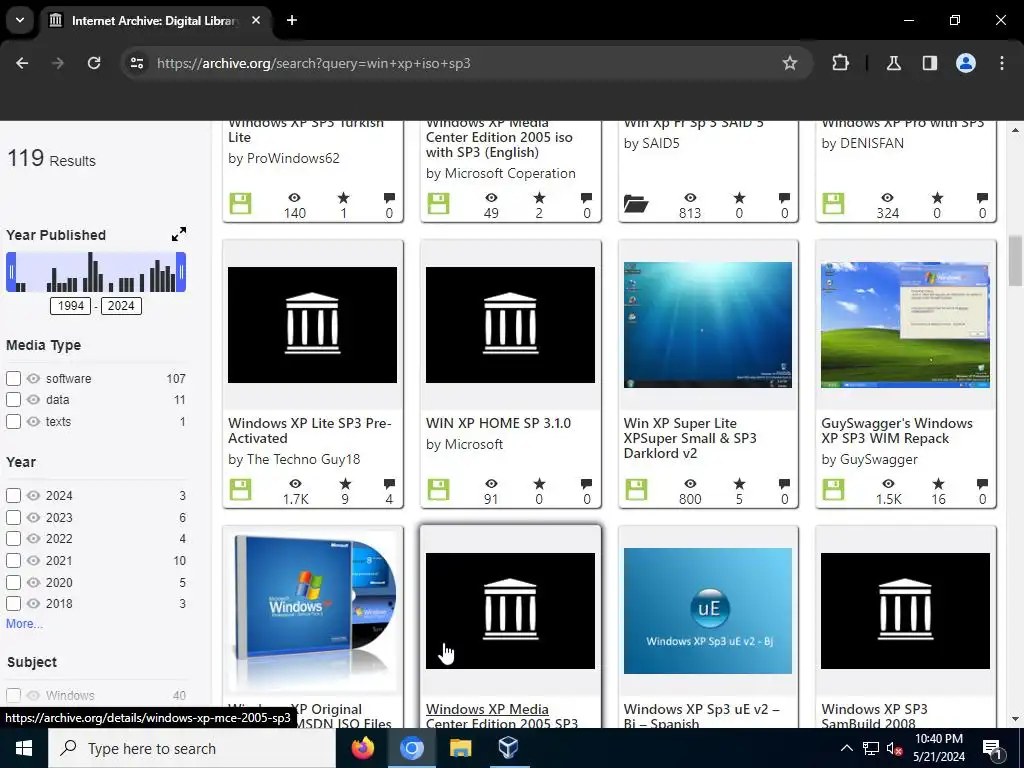Open the VirtualBox cube taskbar icon
This screenshot has width=1024, height=768.
[x=508, y=748]
